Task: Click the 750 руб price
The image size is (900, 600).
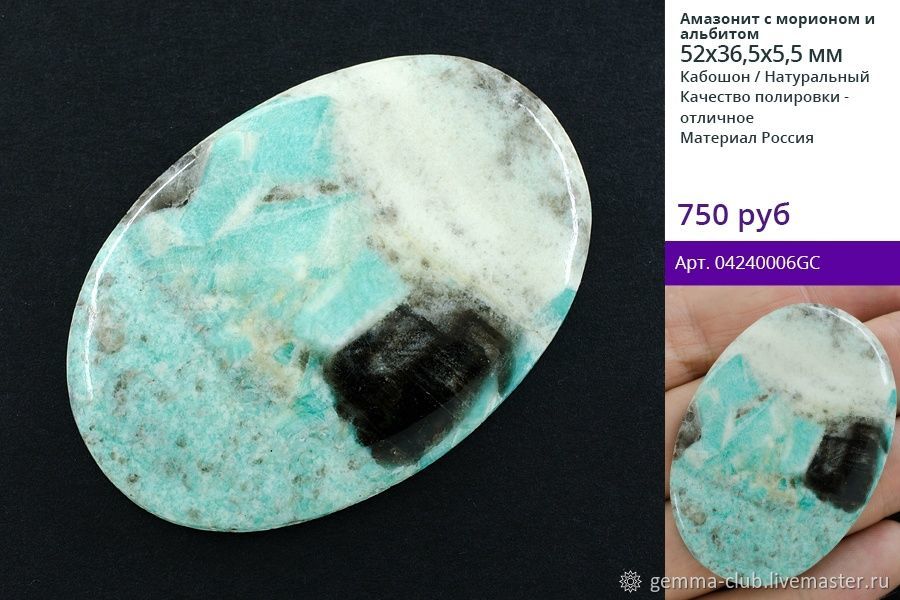Action: 734,214
